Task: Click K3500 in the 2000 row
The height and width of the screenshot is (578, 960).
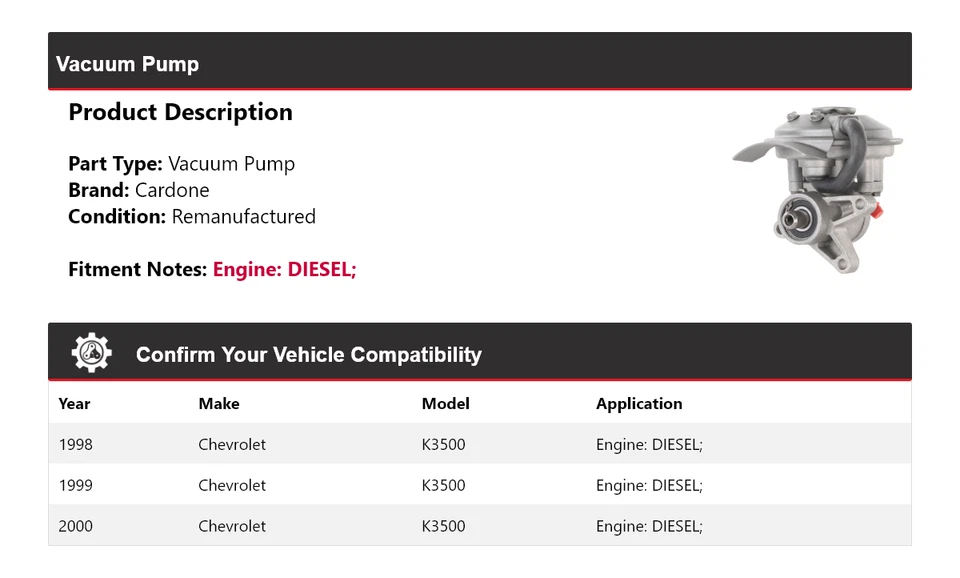Action: 443,526
